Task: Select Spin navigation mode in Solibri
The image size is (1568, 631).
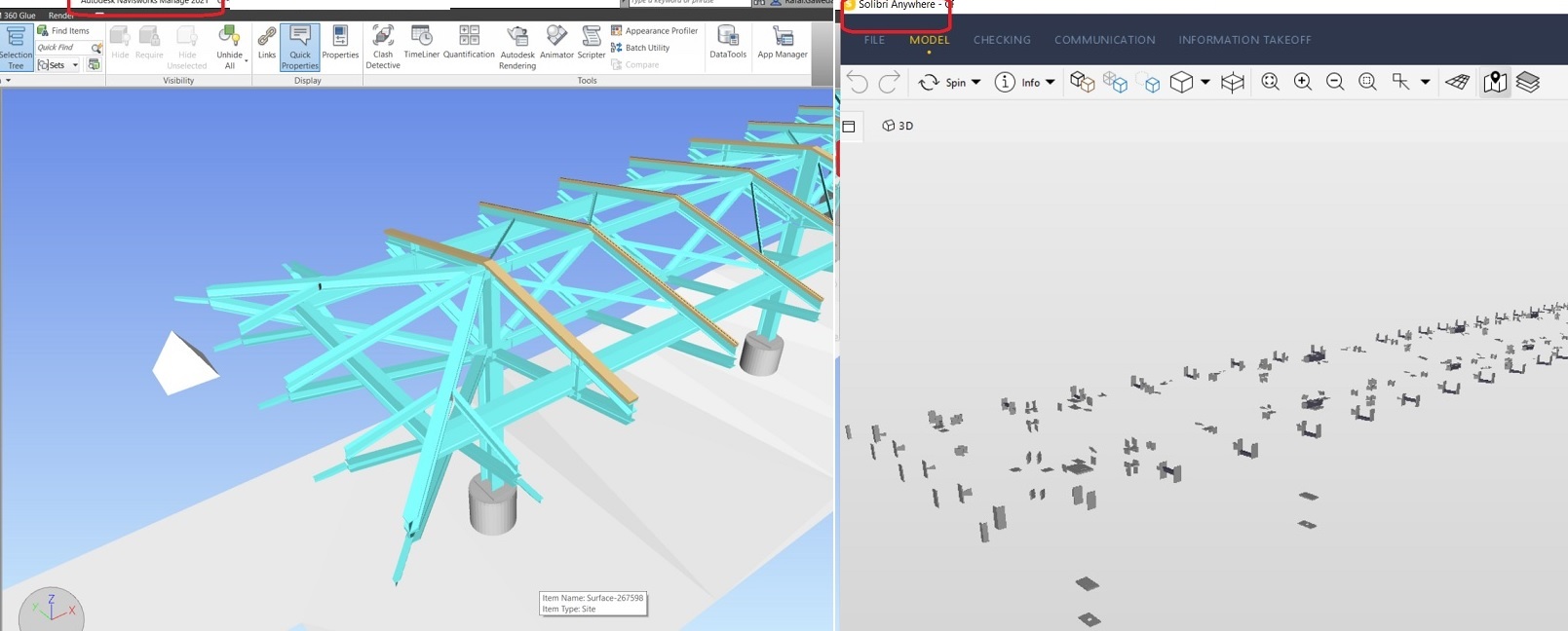Action: pos(942,83)
